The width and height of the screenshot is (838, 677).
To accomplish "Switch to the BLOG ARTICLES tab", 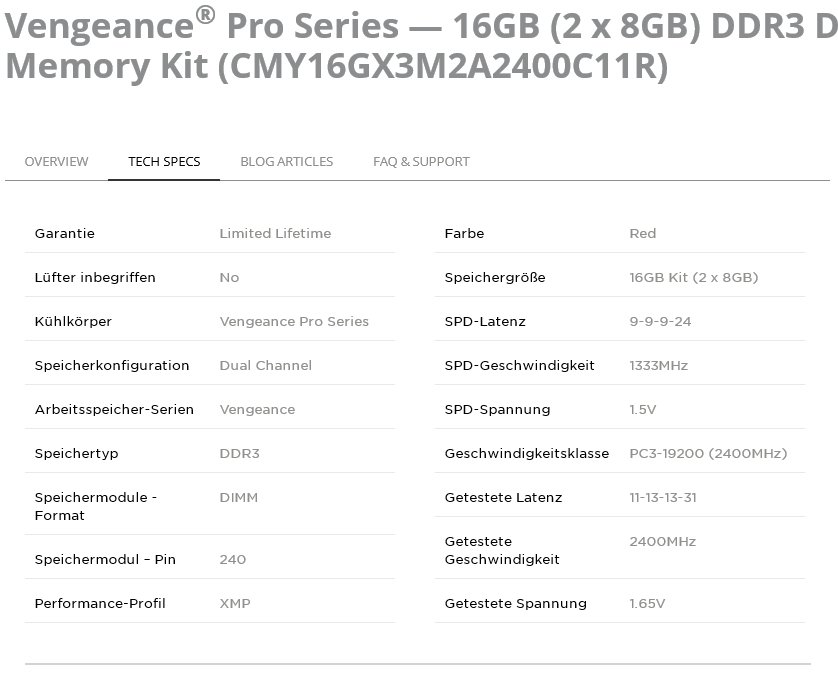I will pyautogui.click(x=286, y=161).
